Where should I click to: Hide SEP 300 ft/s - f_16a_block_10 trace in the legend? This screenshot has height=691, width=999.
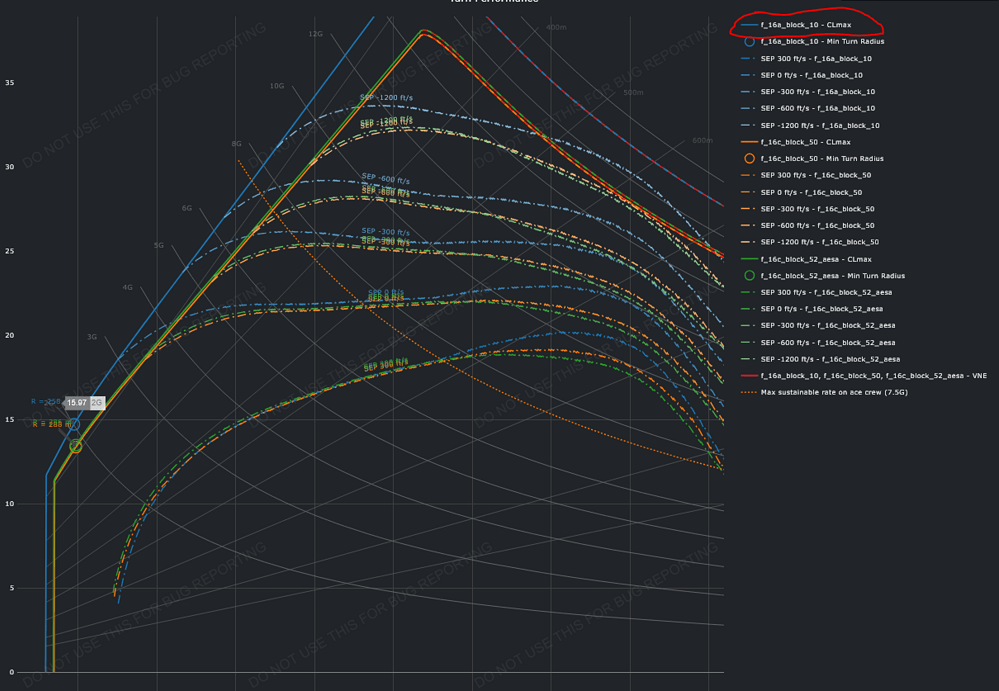[x=806, y=59]
